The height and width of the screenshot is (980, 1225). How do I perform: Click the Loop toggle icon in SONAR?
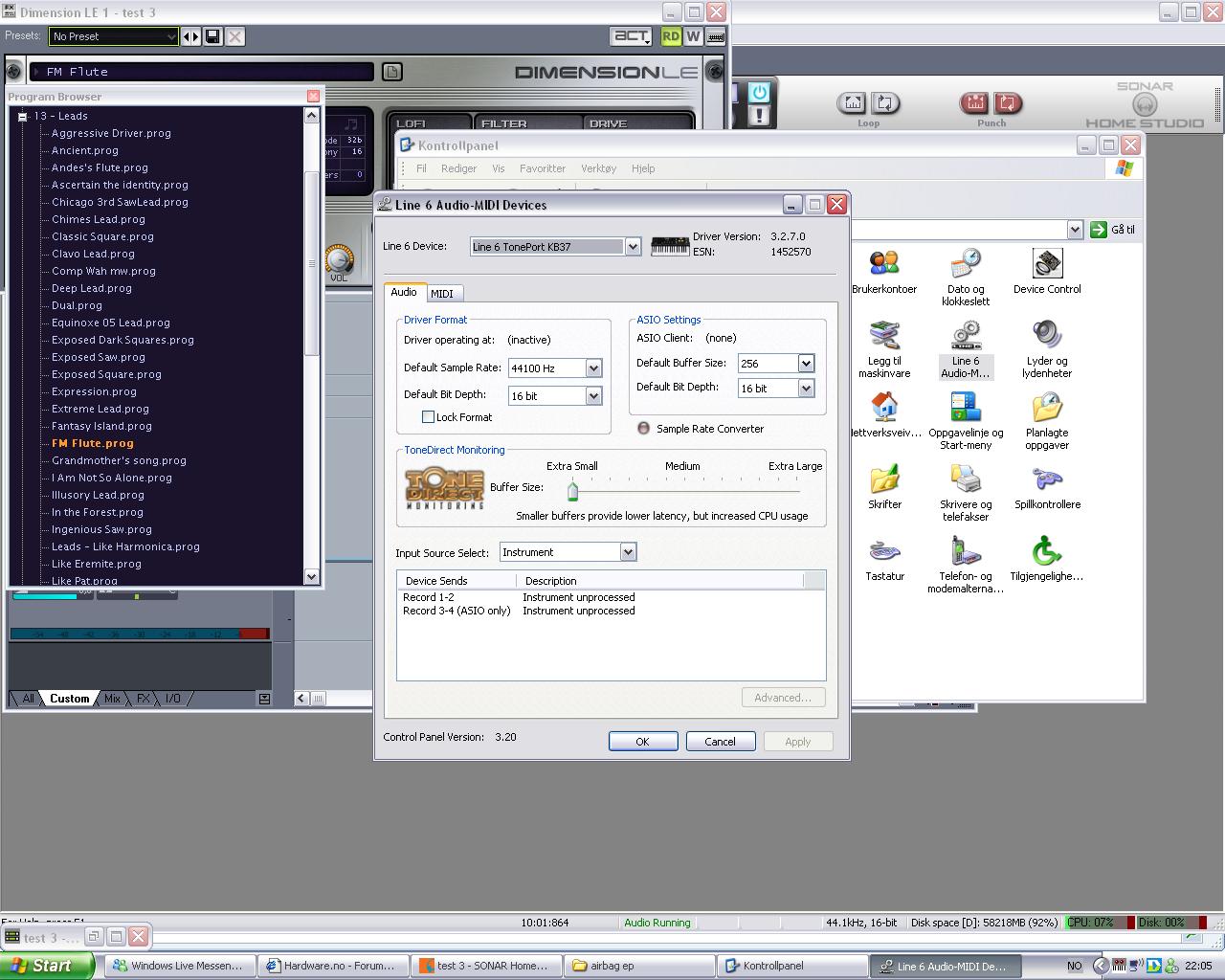tap(884, 102)
